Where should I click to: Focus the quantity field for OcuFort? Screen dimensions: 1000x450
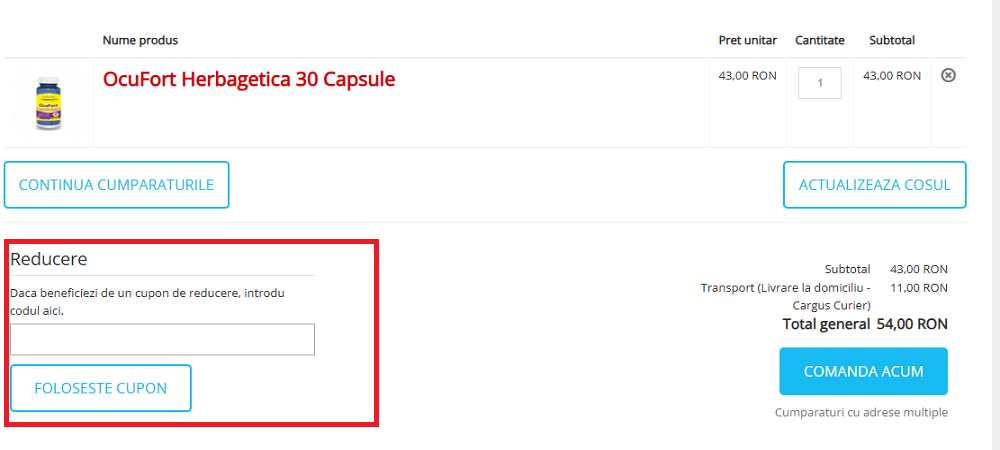[x=820, y=83]
